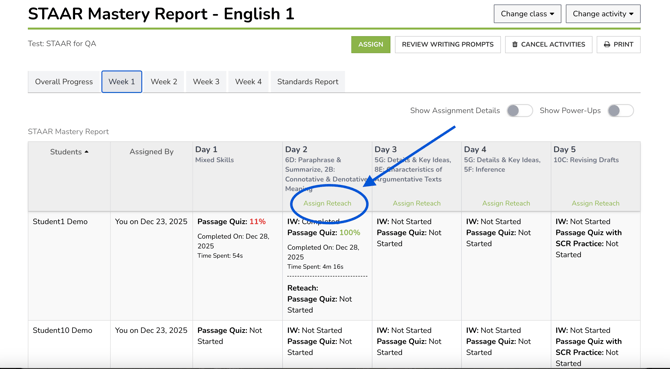Switch to the Overall Progress tab
Image resolution: width=670 pixels, height=369 pixels.
[64, 82]
